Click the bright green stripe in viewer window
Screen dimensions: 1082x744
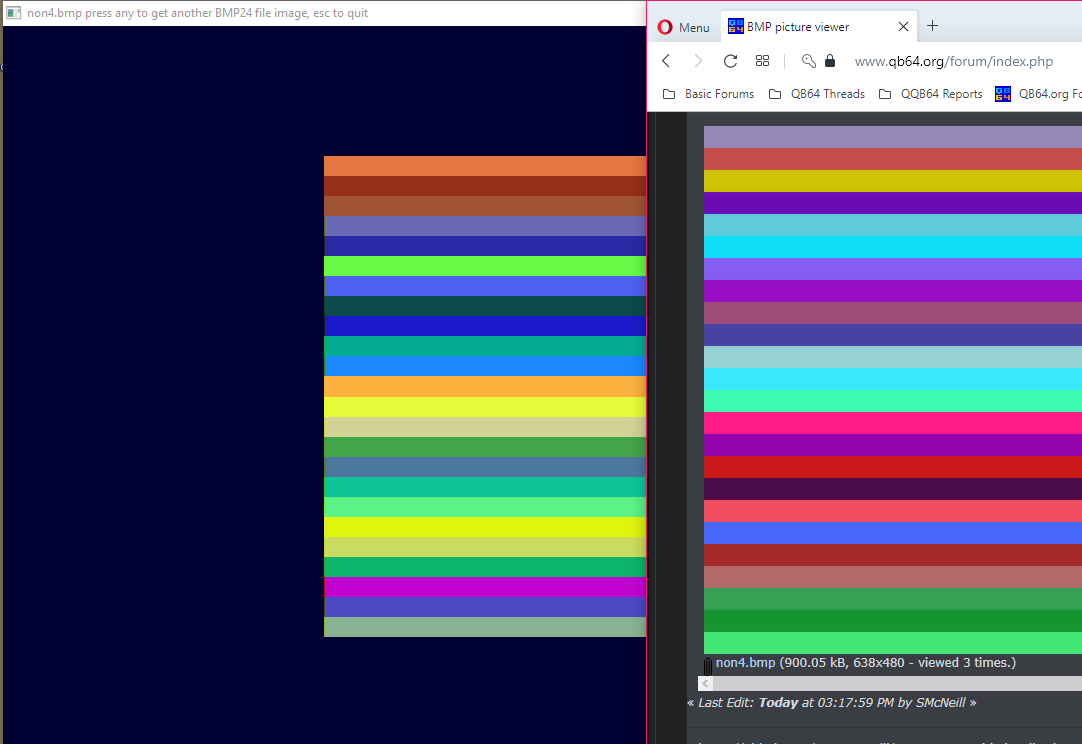coord(485,266)
